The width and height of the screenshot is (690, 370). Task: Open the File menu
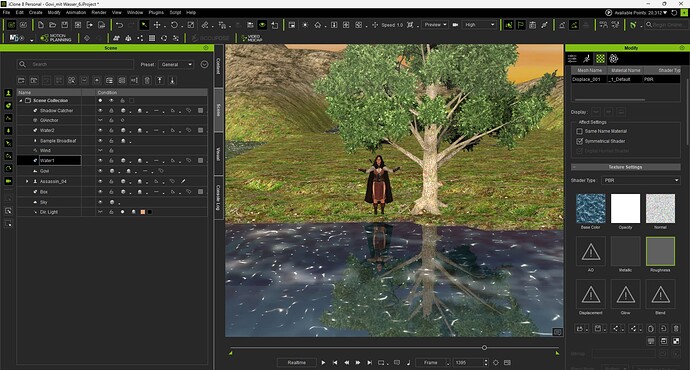click(x=6, y=13)
